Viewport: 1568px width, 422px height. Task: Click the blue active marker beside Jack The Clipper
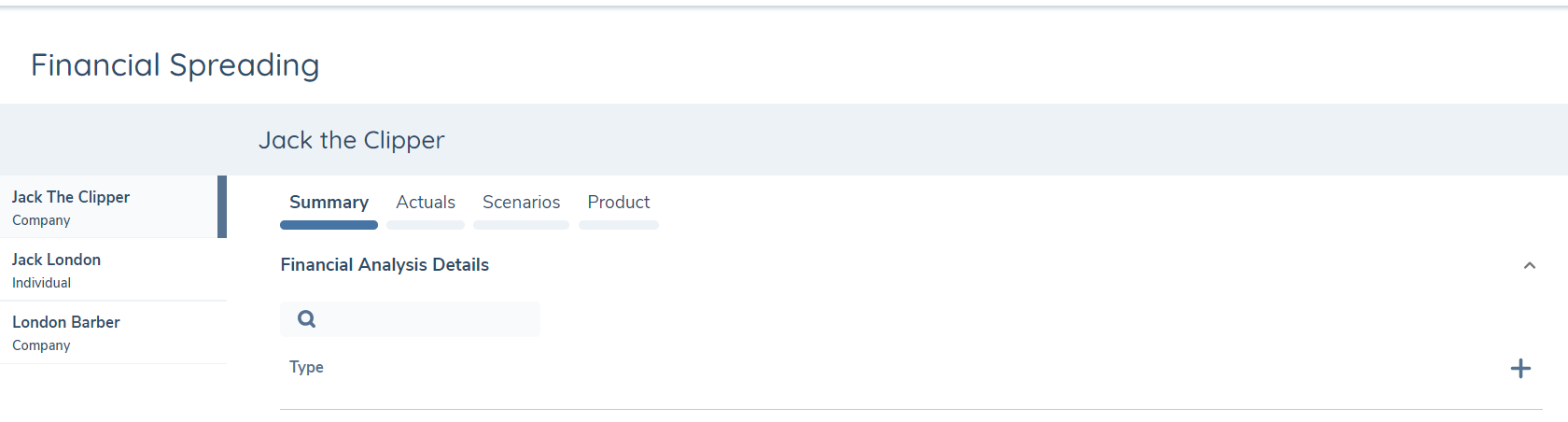(222, 207)
